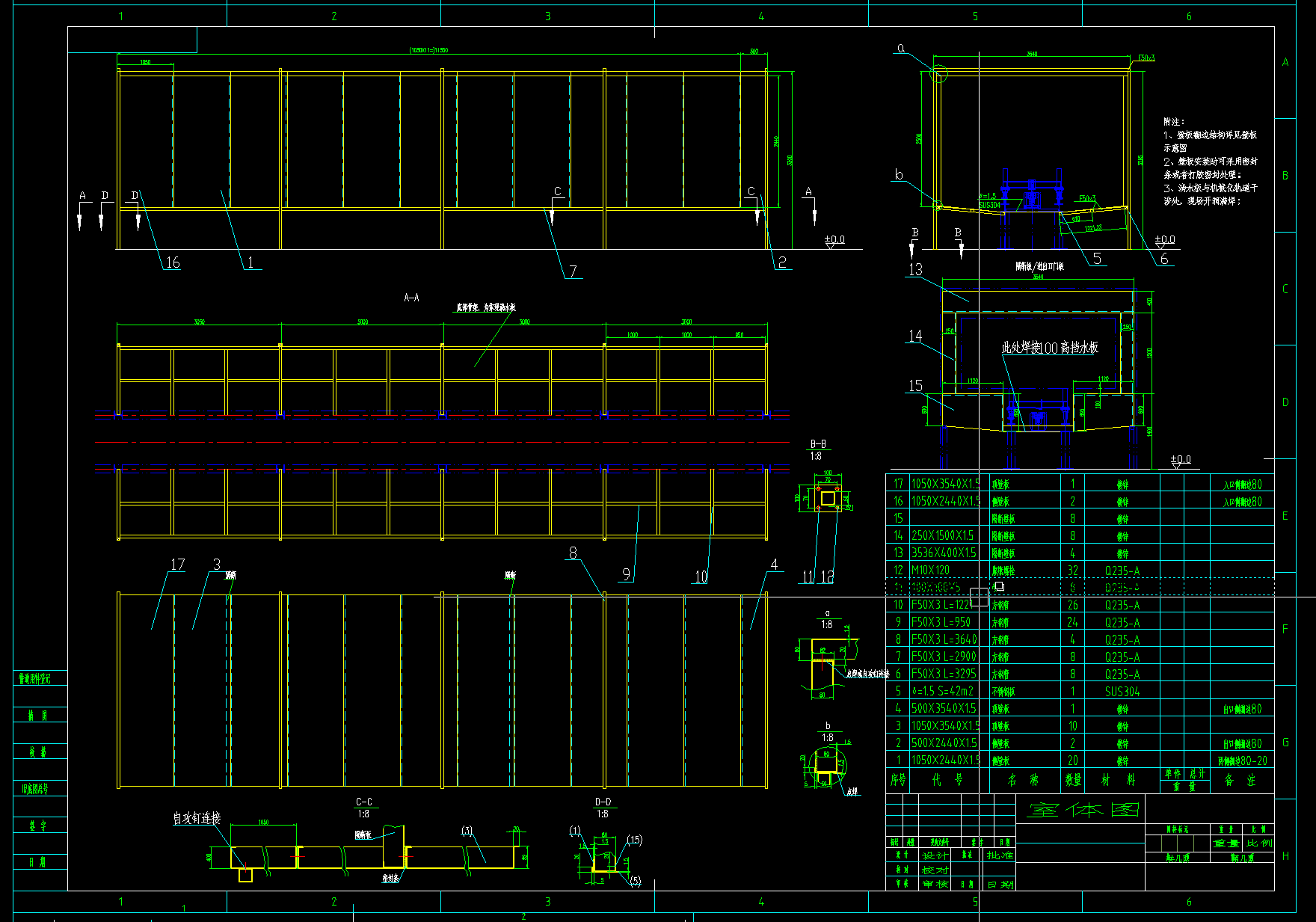The image size is (1316, 922).
Task: Pick the detail "a" 1:8 label
Action: [827, 619]
